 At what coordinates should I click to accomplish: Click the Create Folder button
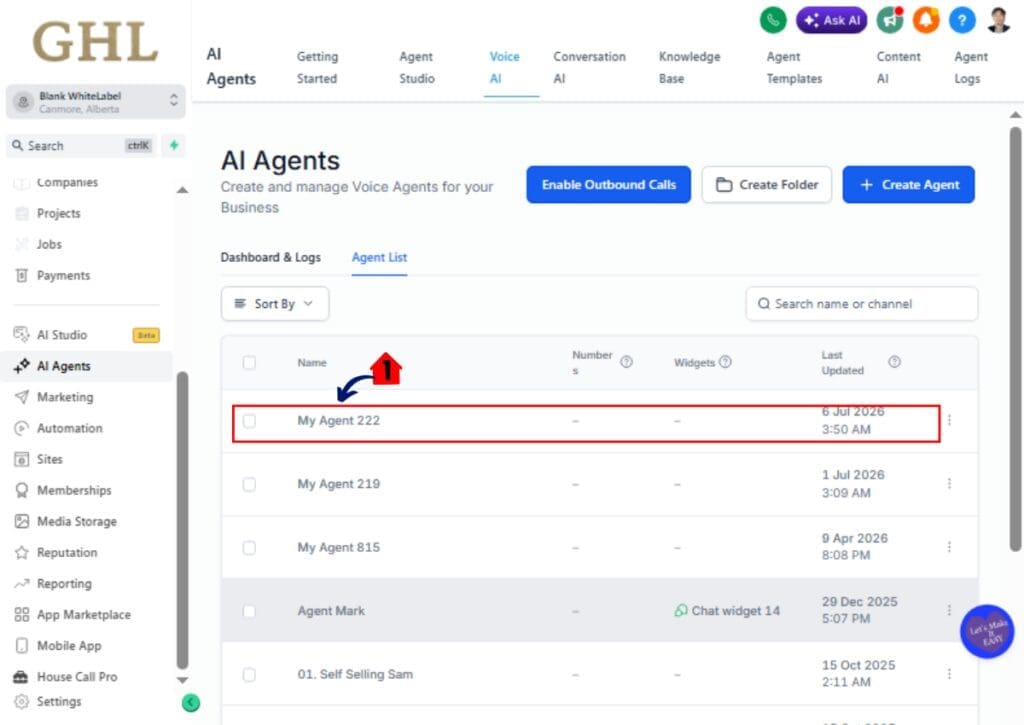[x=767, y=185]
